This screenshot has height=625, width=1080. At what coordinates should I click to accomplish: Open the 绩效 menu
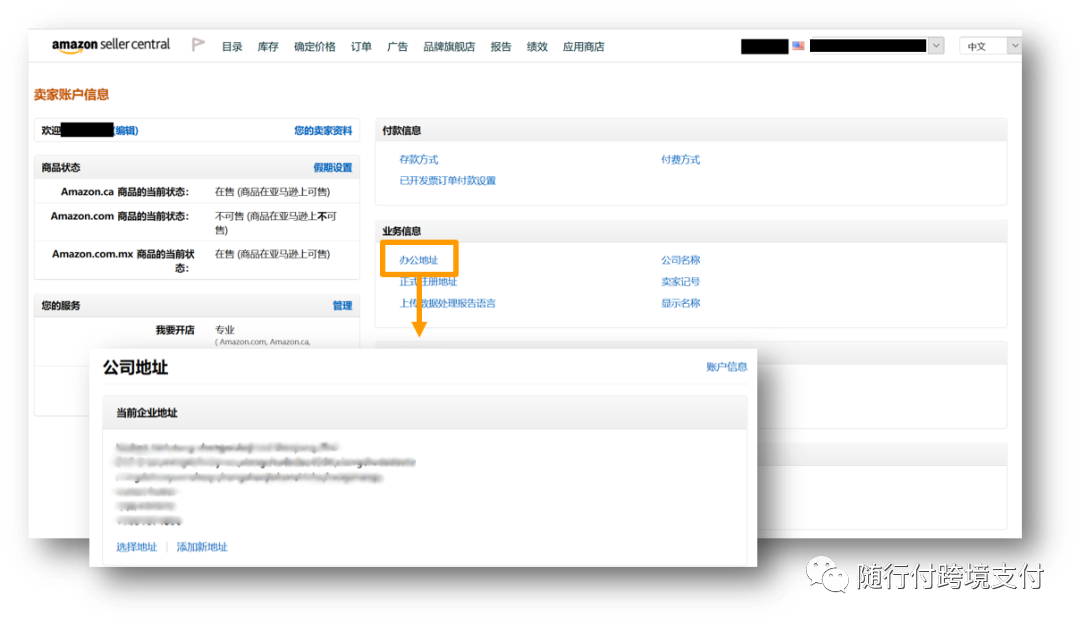(537, 47)
